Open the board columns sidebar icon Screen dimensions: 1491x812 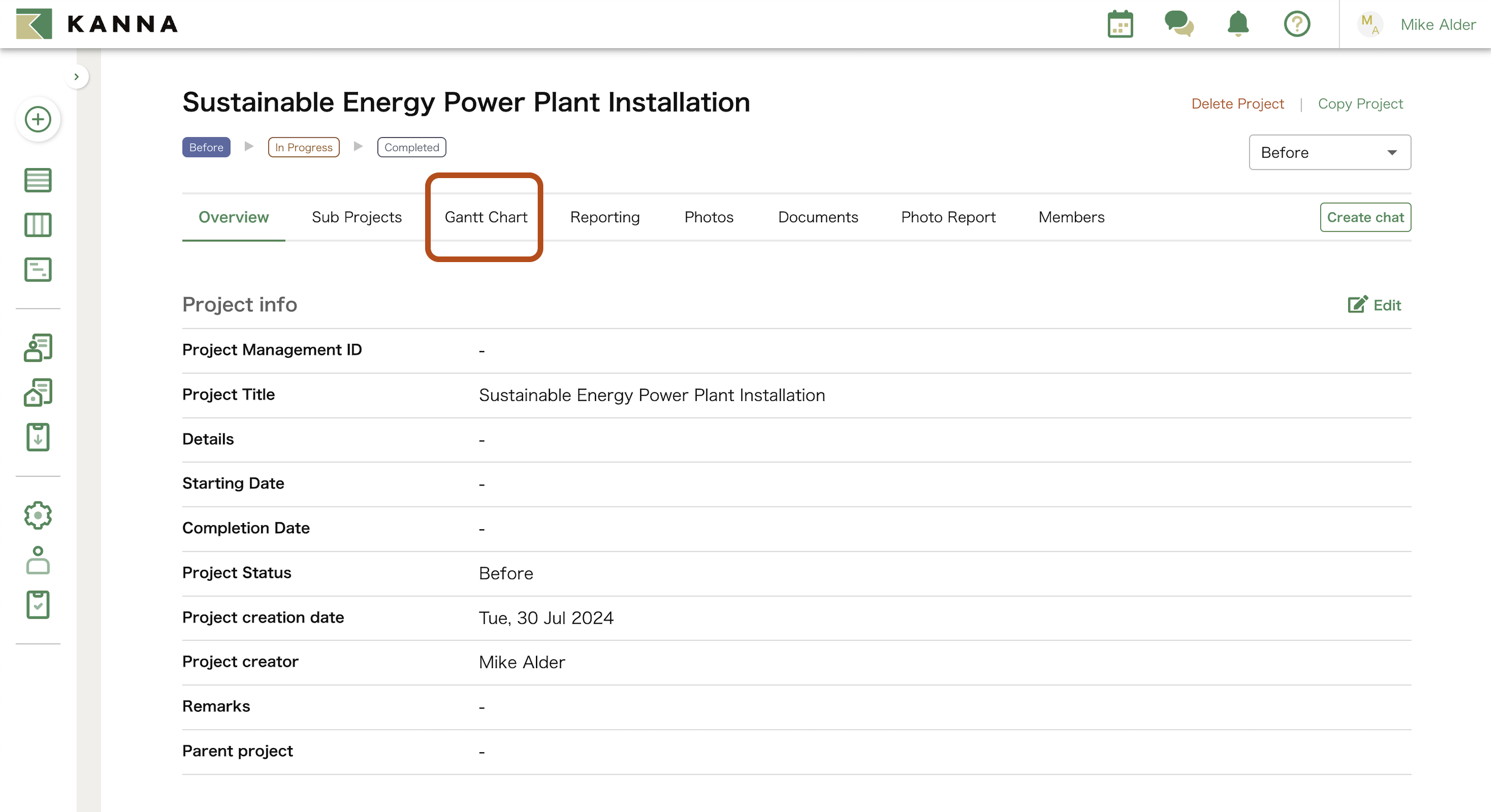[x=38, y=225]
